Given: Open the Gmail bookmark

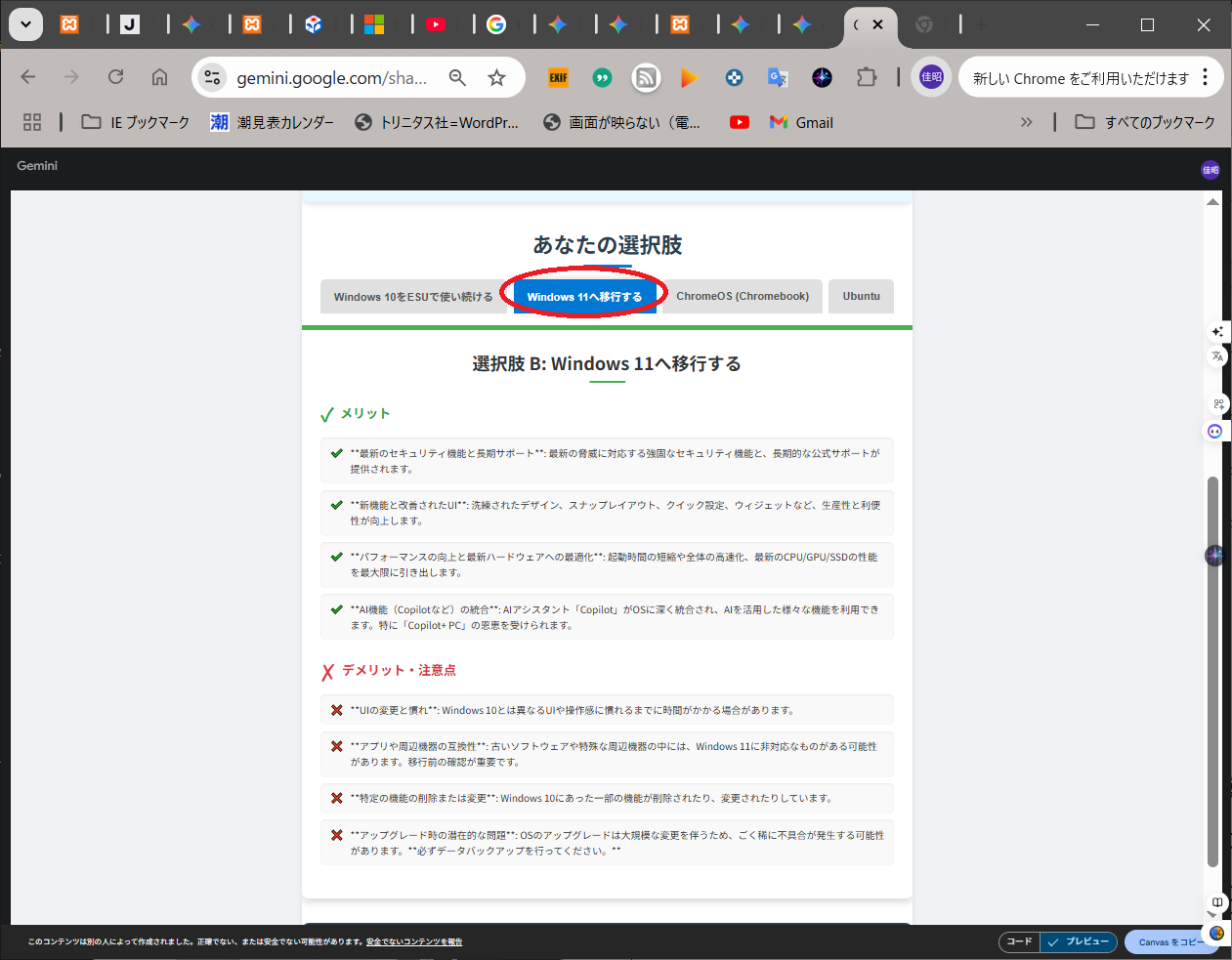Looking at the screenshot, I should pyautogui.click(x=801, y=122).
